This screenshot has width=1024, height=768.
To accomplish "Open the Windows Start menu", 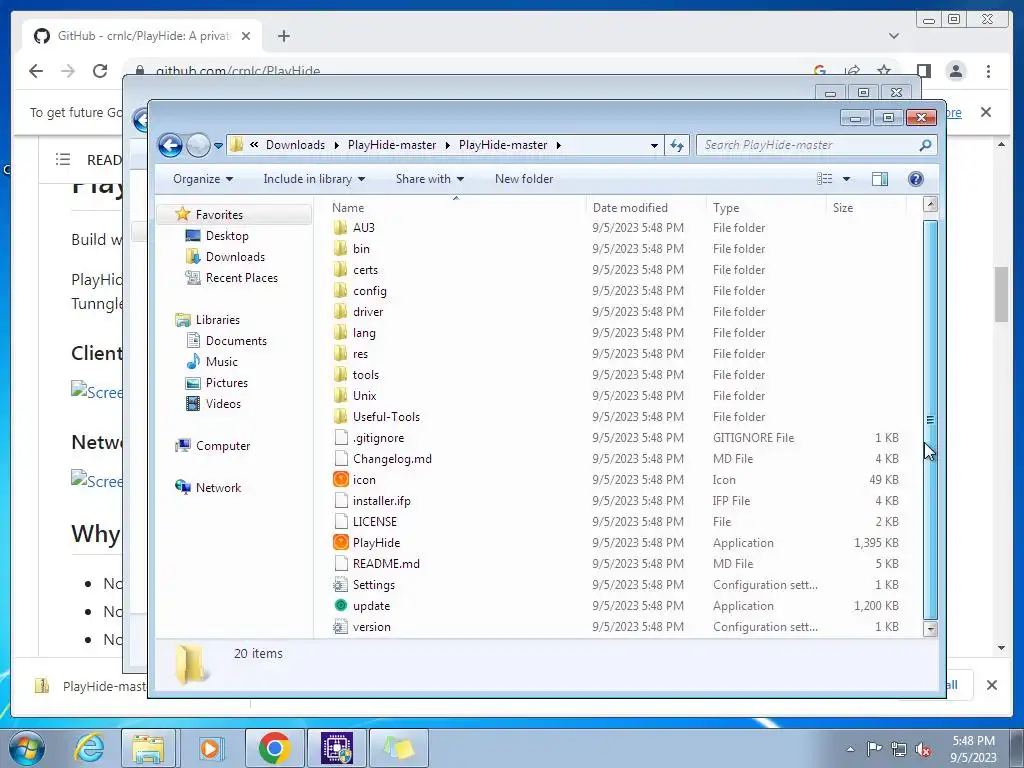I will pos(26,748).
